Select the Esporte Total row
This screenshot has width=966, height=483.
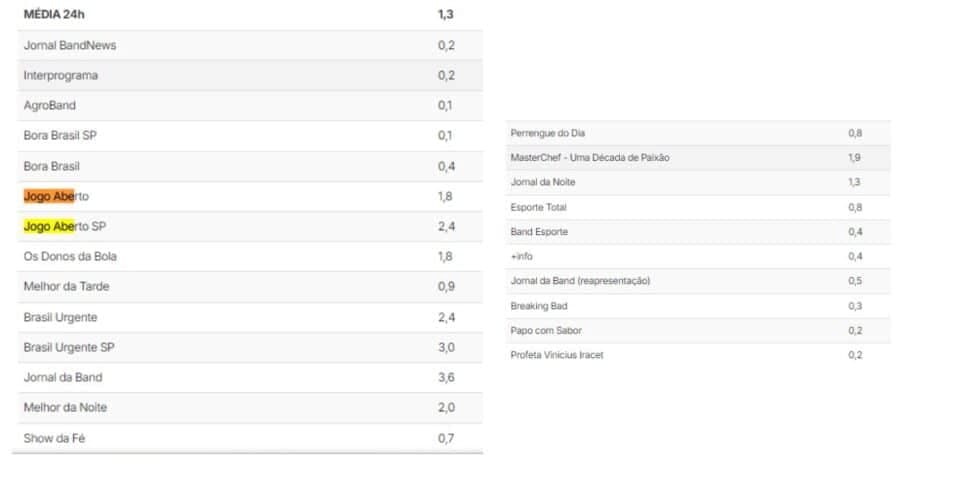698,207
